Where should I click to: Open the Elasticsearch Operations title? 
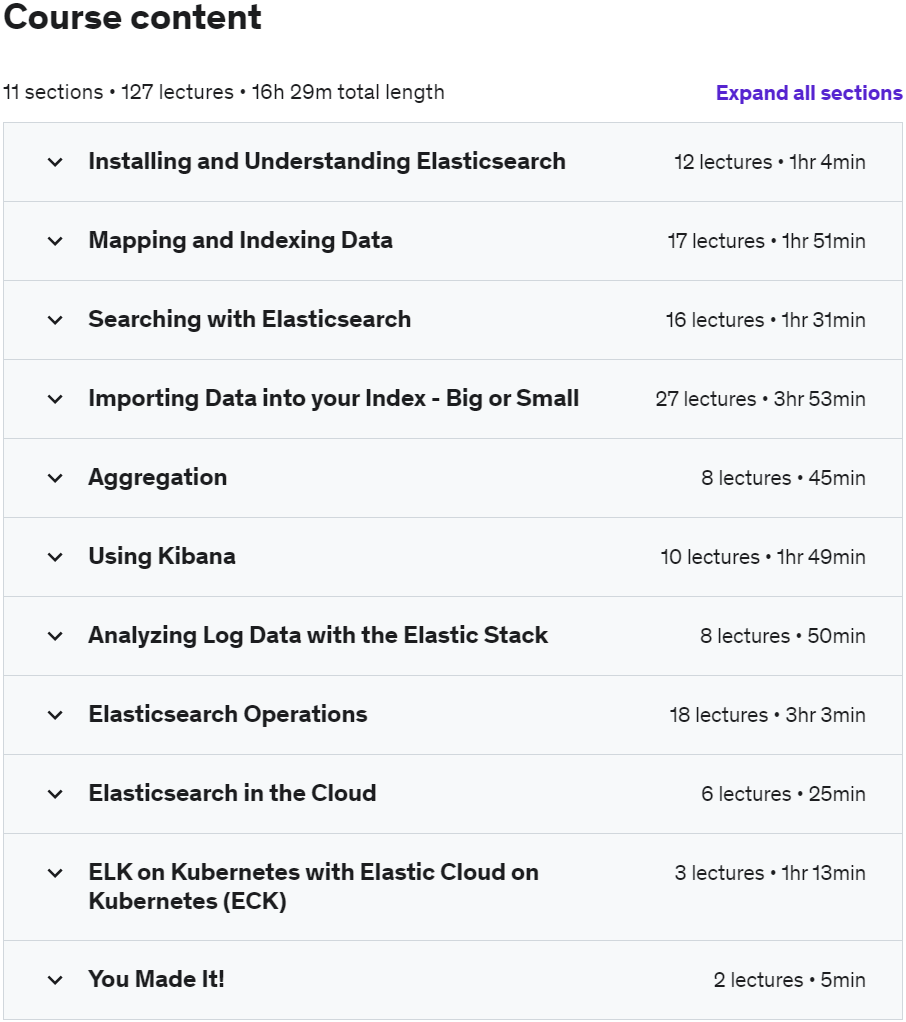(228, 714)
